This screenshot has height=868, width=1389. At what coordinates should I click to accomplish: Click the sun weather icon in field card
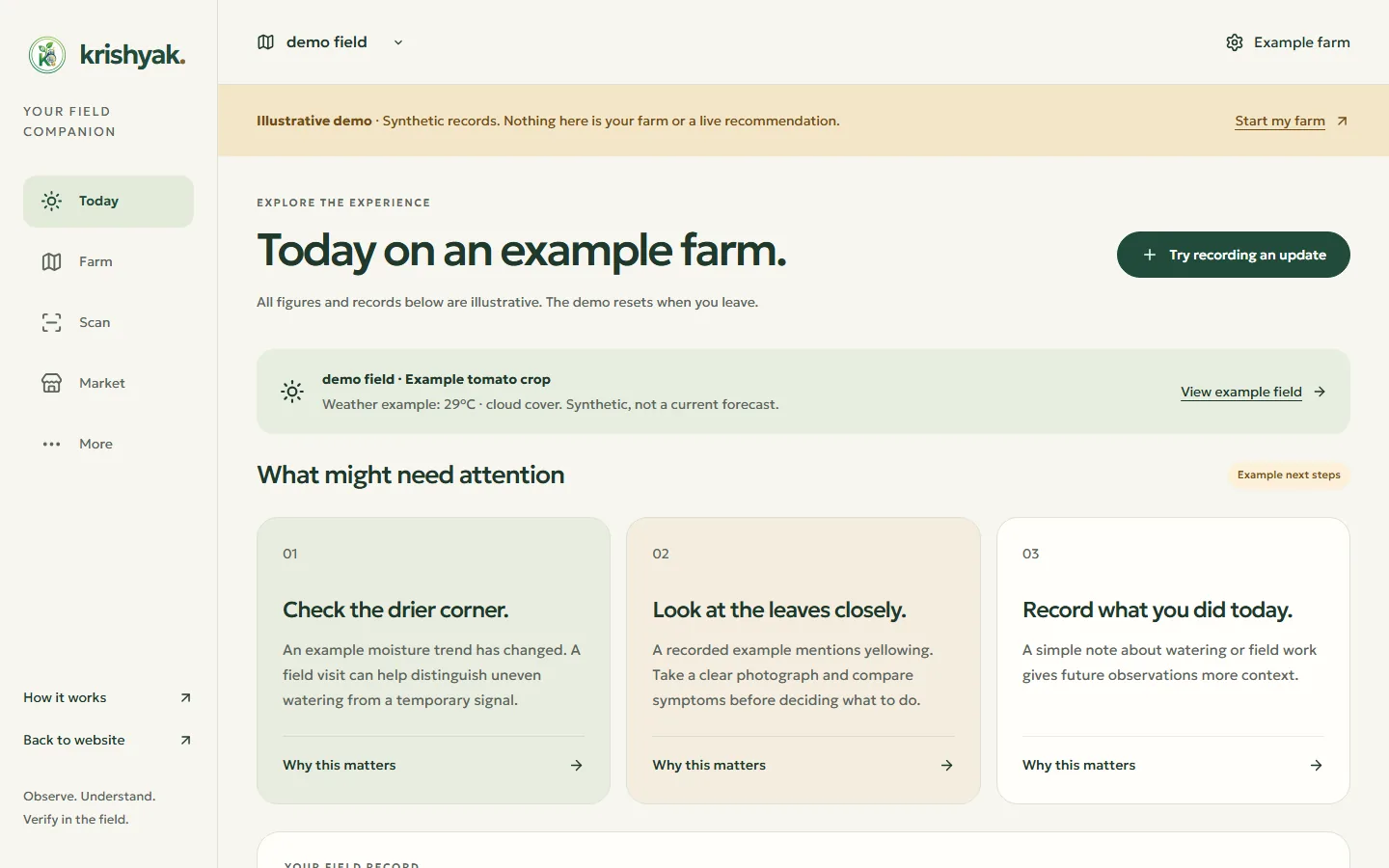tap(292, 392)
